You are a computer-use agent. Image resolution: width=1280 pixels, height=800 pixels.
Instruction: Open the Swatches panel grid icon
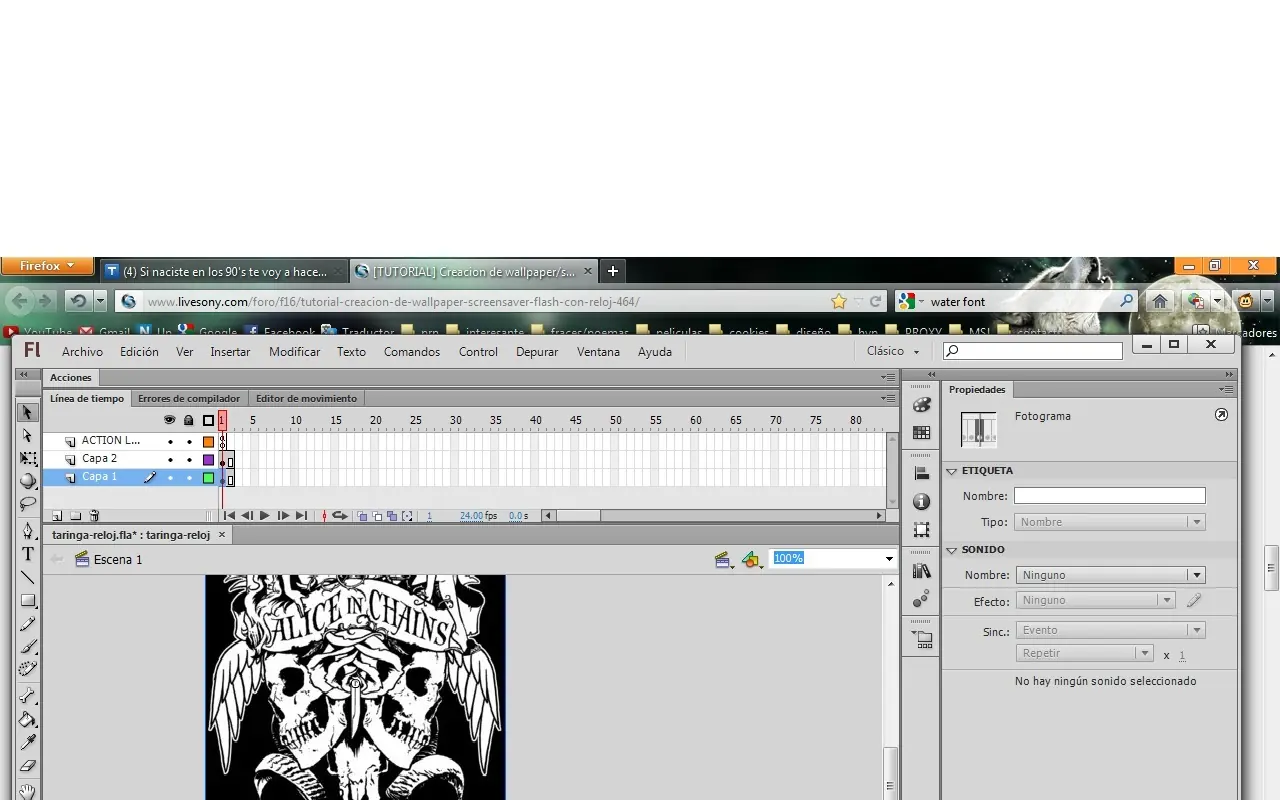tap(922, 433)
